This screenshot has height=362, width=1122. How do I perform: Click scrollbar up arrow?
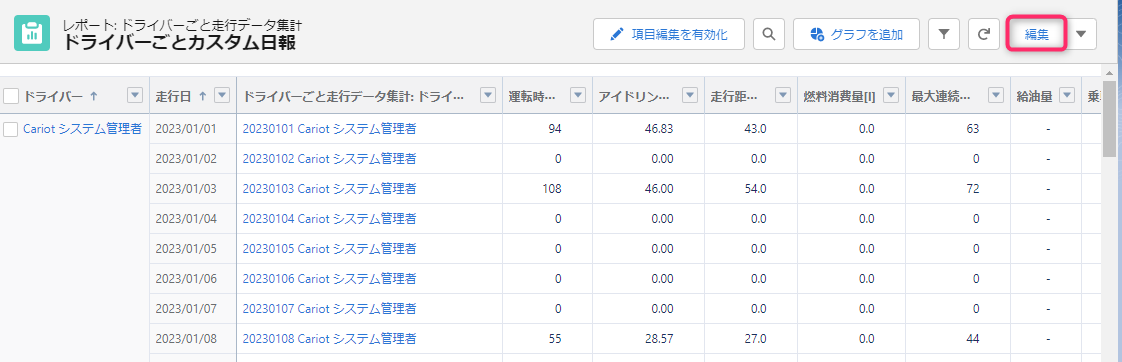(1109, 72)
